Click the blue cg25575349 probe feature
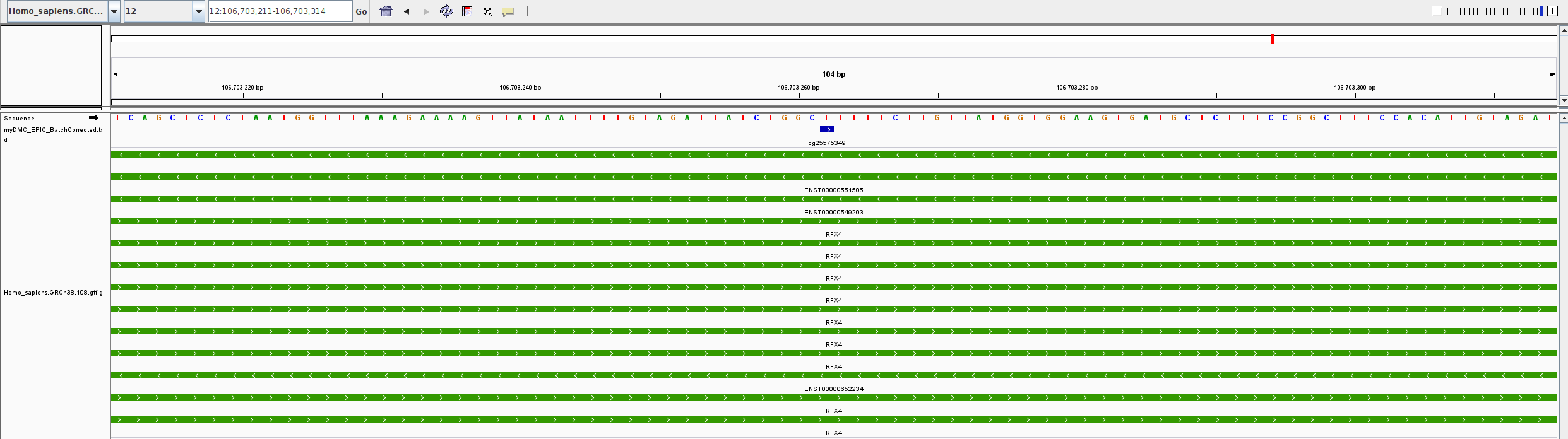 827,129
